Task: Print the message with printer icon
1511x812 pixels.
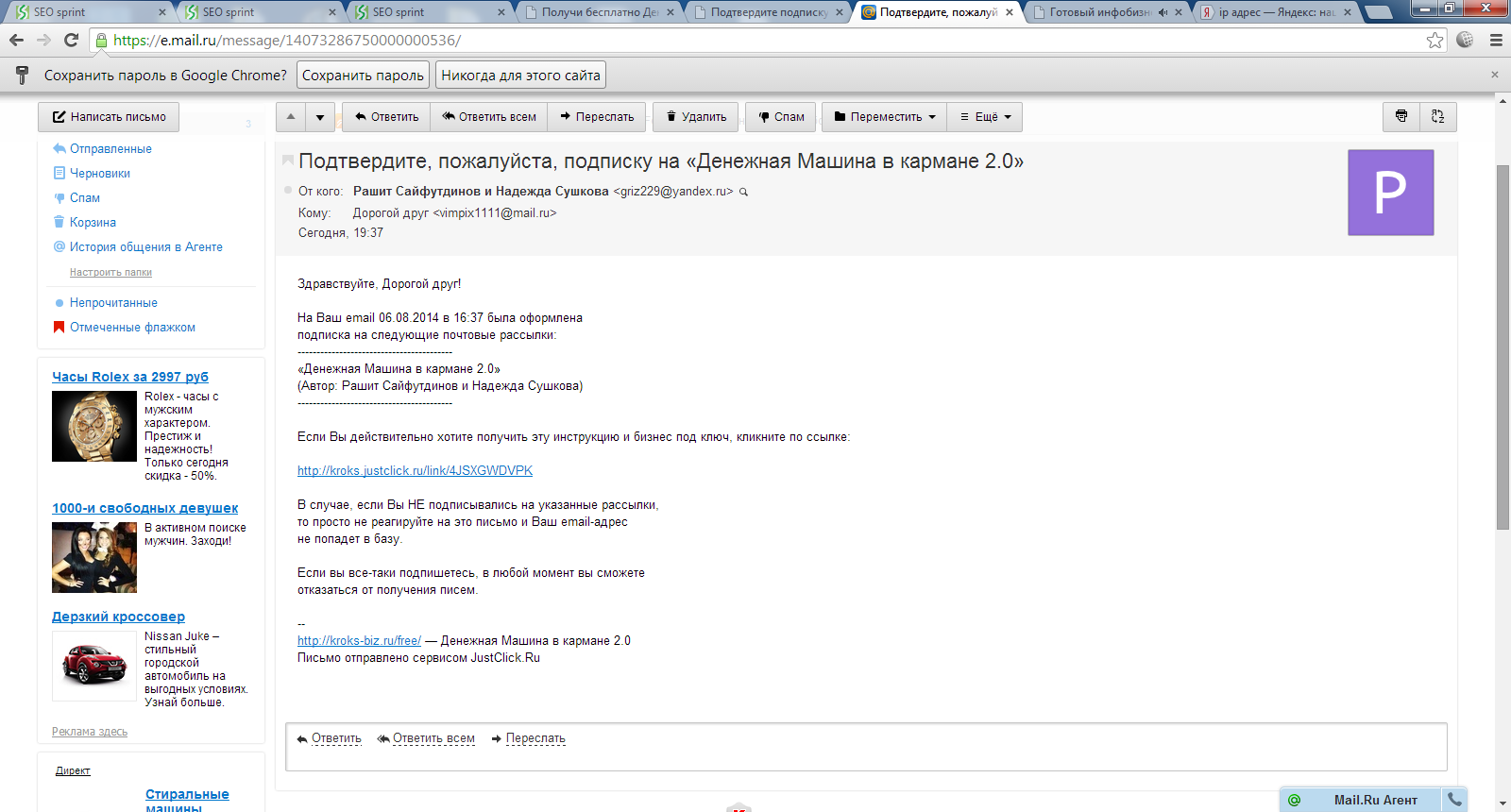Action: point(1401,116)
